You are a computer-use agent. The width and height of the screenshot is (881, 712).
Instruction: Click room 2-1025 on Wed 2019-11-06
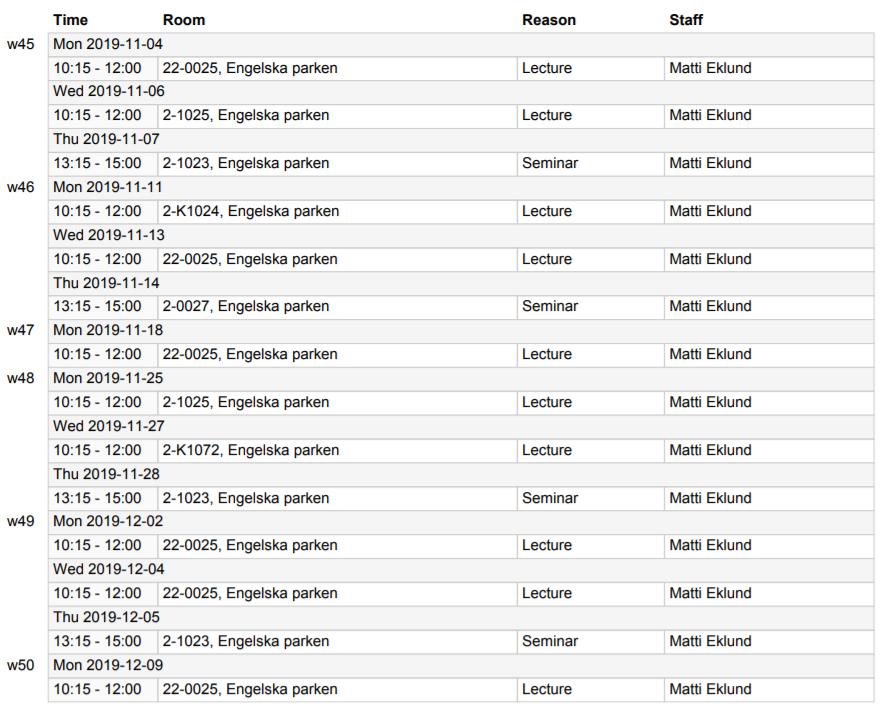(x=246, y=115)
